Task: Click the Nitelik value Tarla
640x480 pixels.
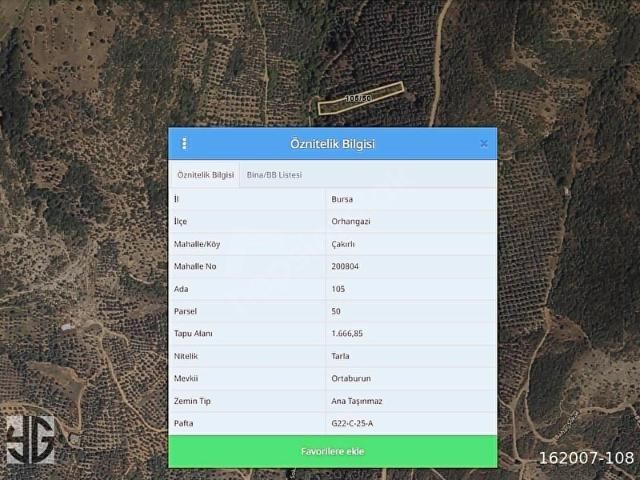Action: [341, 356]
